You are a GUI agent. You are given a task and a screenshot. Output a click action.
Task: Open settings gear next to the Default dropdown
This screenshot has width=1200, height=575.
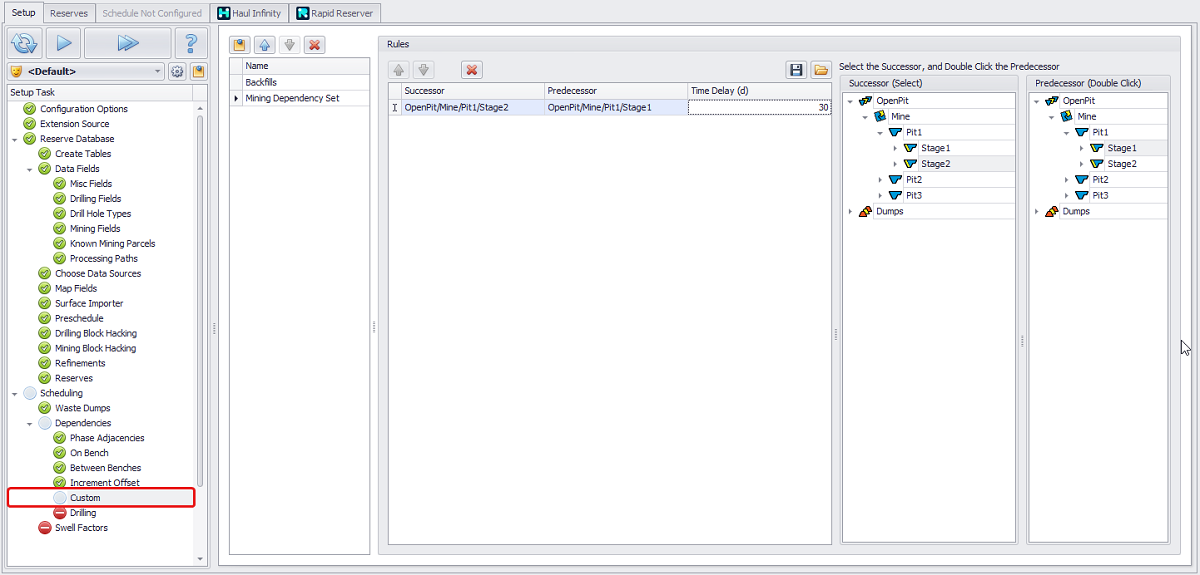point(177,72)
